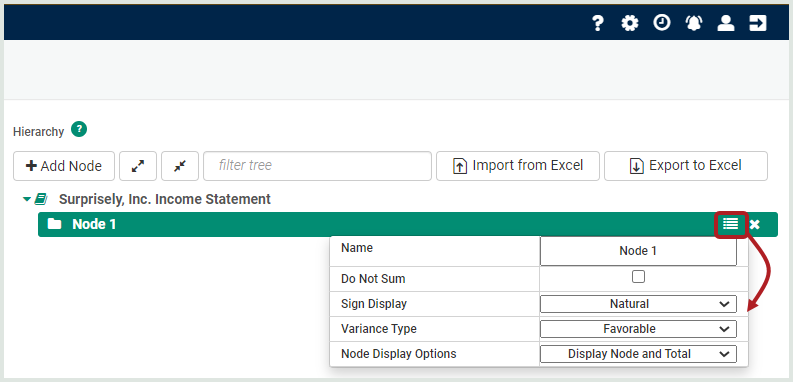Edit the Name field containing Node 1

(x=638, y=251)
